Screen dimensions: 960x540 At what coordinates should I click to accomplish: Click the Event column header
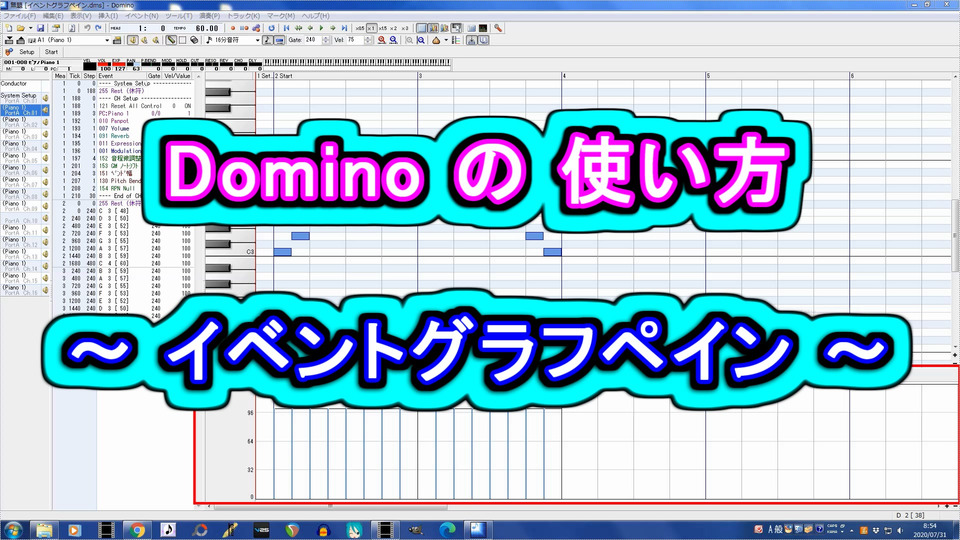(121, 76)
